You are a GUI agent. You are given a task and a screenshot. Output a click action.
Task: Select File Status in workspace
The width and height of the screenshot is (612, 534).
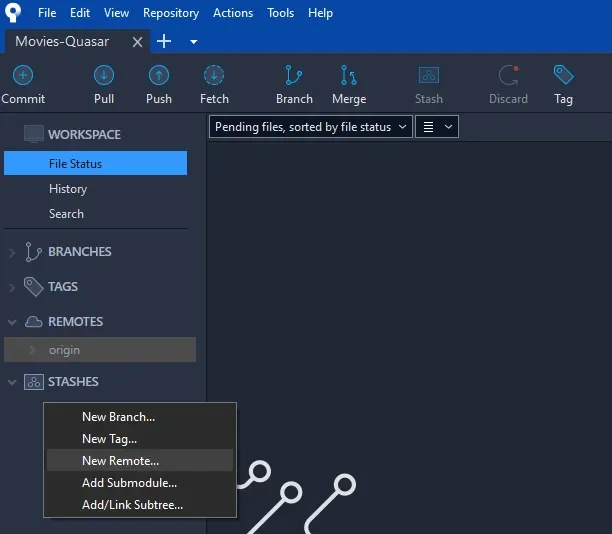coord(95,163)
